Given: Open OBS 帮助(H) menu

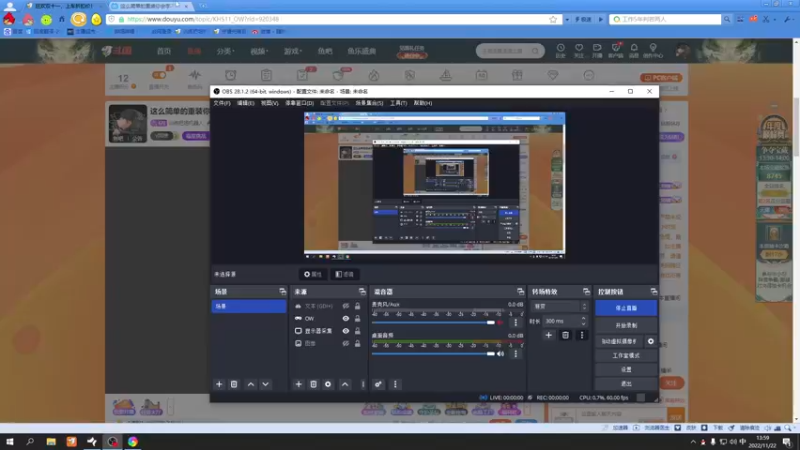Looking at the screenshot, I should click(x=423, y=103).
